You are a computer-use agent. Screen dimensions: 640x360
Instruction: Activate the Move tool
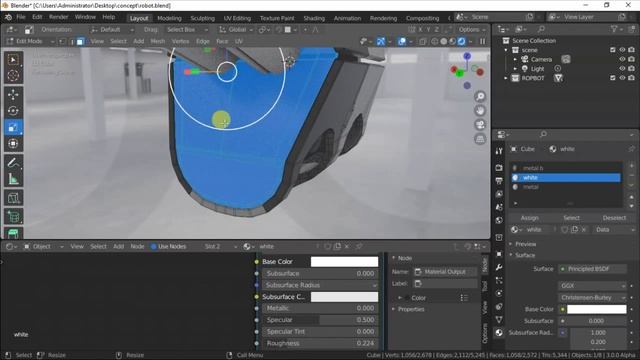13,95
